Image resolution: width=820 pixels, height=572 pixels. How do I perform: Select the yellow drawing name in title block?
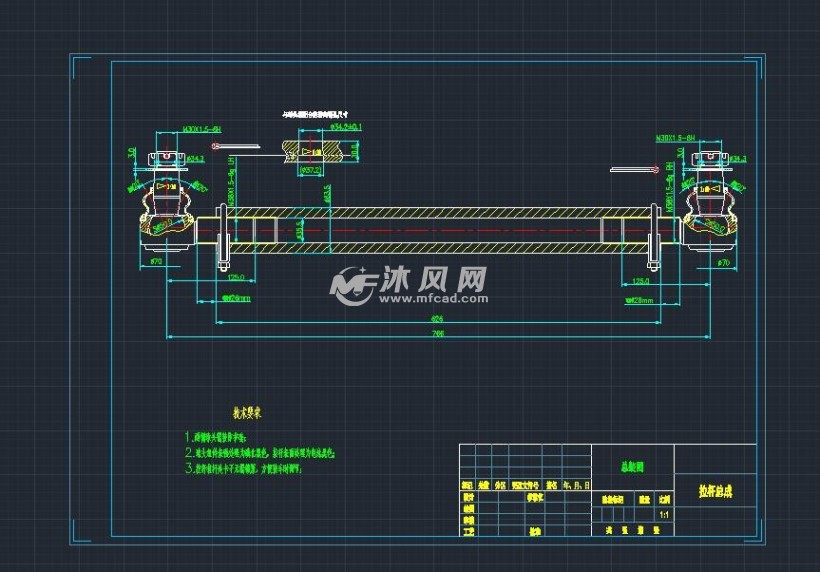pos(715,493)
